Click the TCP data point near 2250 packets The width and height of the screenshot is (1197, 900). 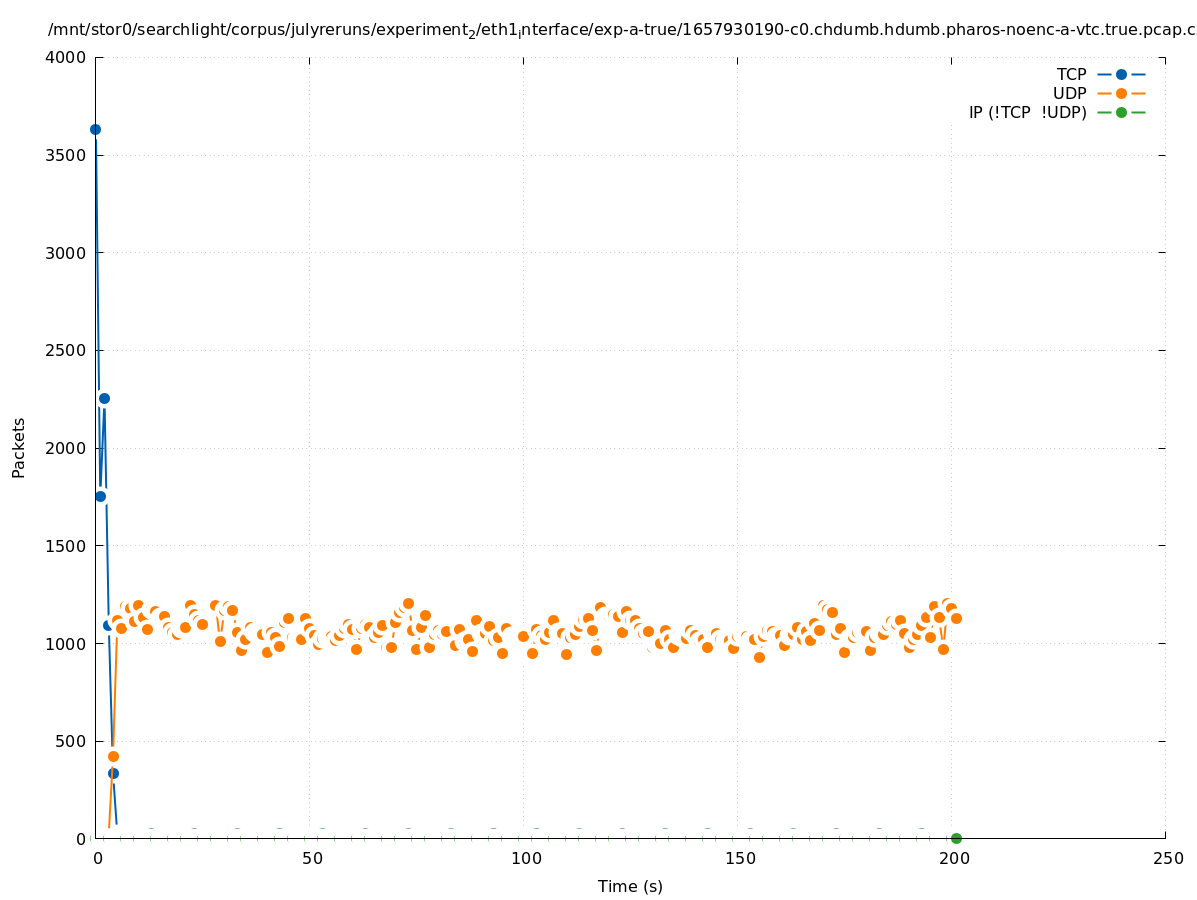tap(104, 398)
